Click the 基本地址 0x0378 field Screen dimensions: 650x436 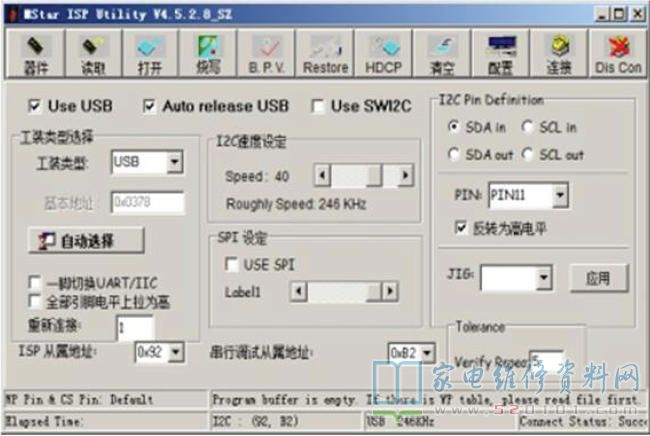[x=148, y=202]
